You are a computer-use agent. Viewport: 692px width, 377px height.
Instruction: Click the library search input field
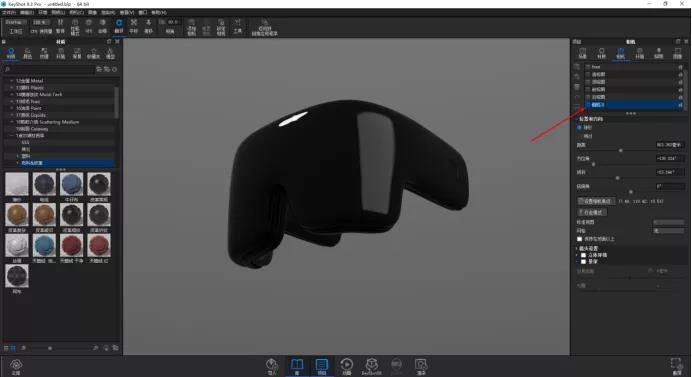coord(49,69)
